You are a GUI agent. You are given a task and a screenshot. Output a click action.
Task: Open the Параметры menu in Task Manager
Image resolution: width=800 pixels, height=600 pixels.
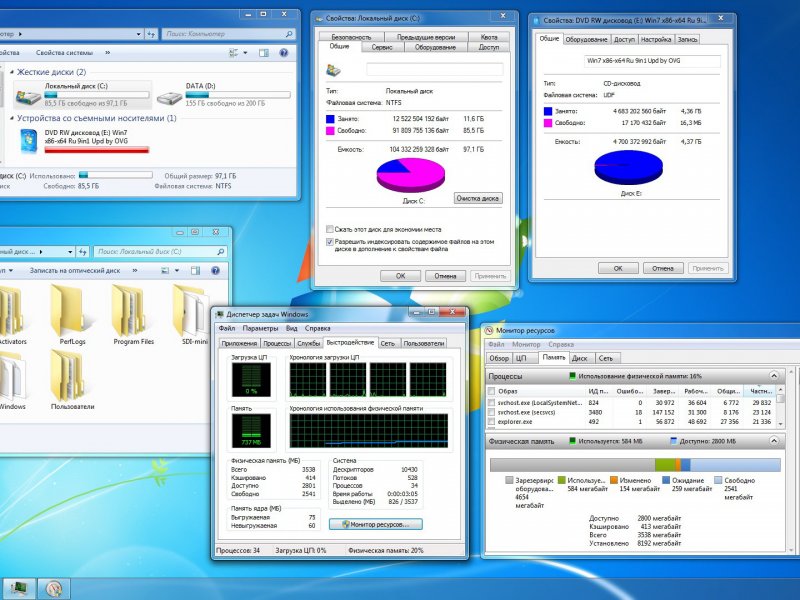[261, 329]
